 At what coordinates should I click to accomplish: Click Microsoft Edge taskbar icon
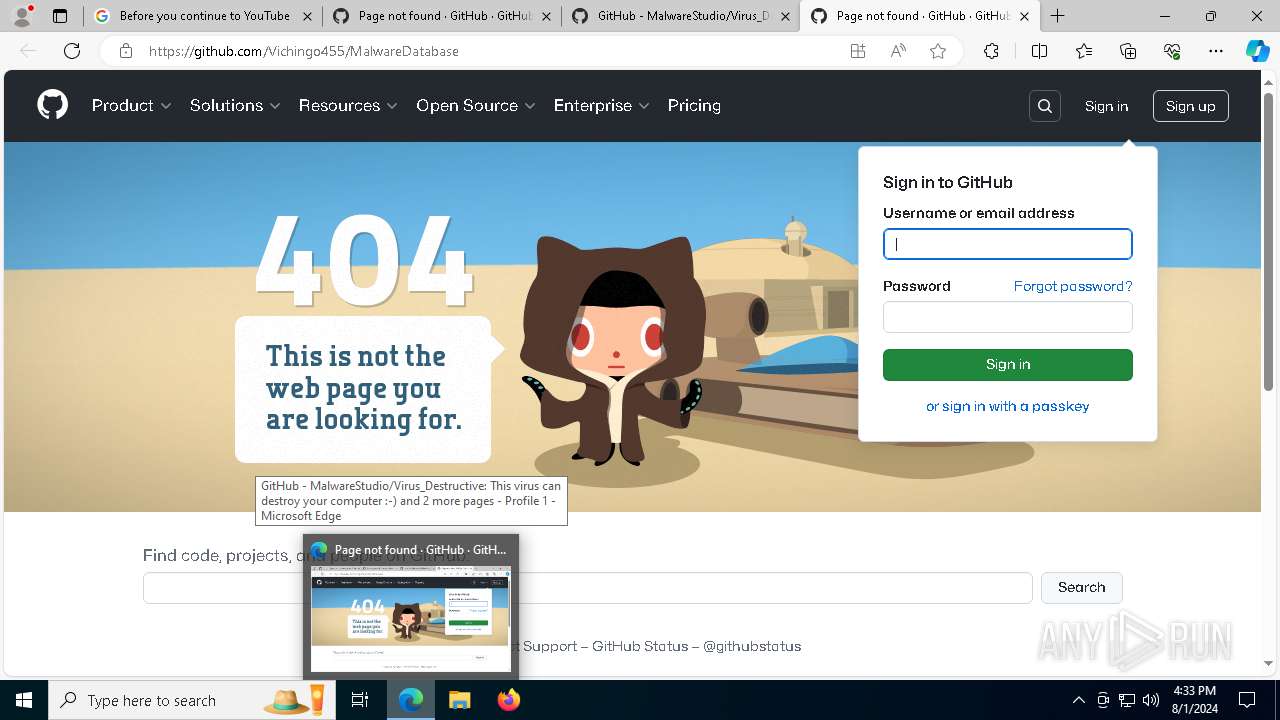tap(411, 700)
